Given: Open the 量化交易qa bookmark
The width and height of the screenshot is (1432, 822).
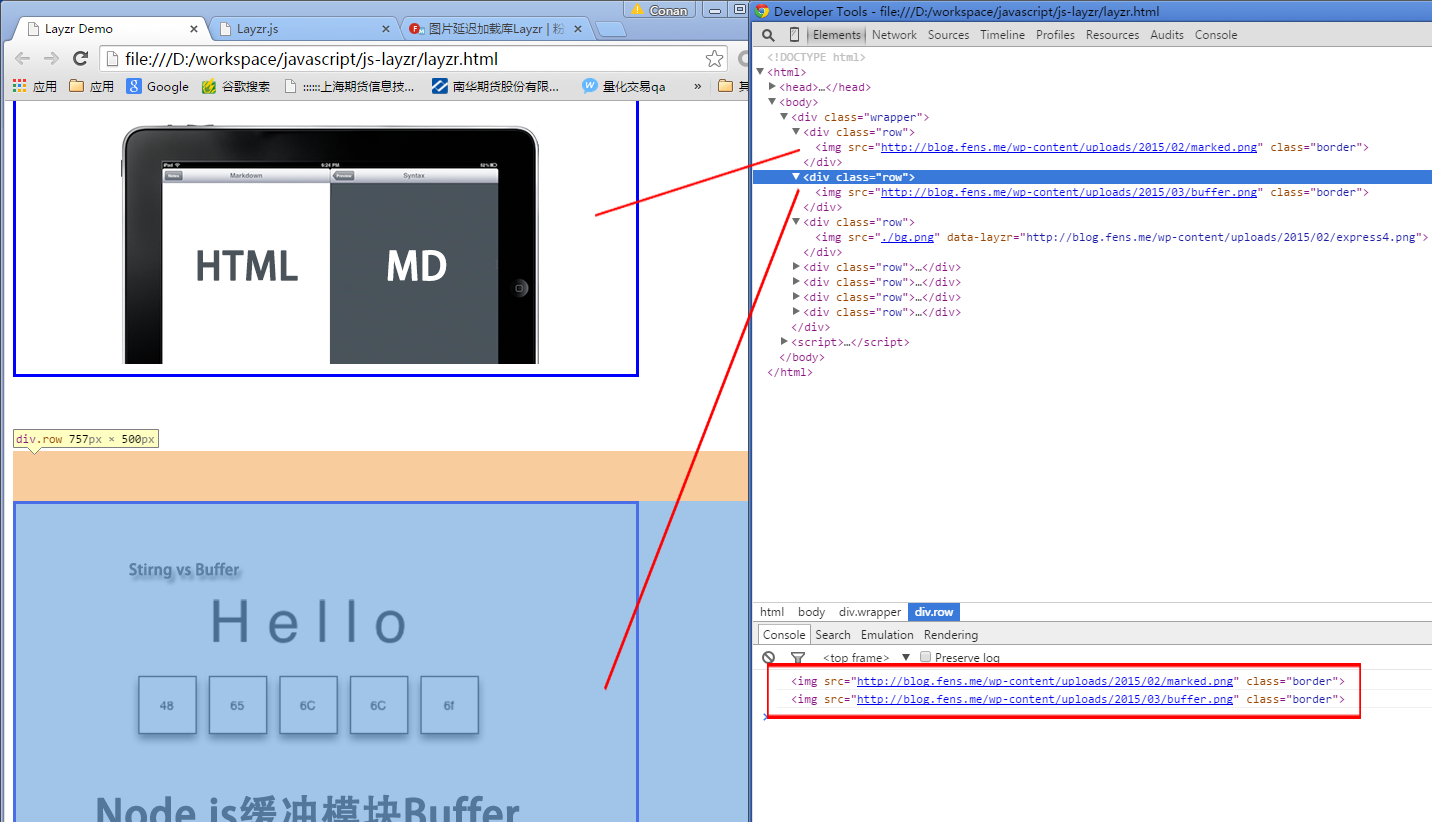Looking at the screenshot, I should (x=624, y=87).
